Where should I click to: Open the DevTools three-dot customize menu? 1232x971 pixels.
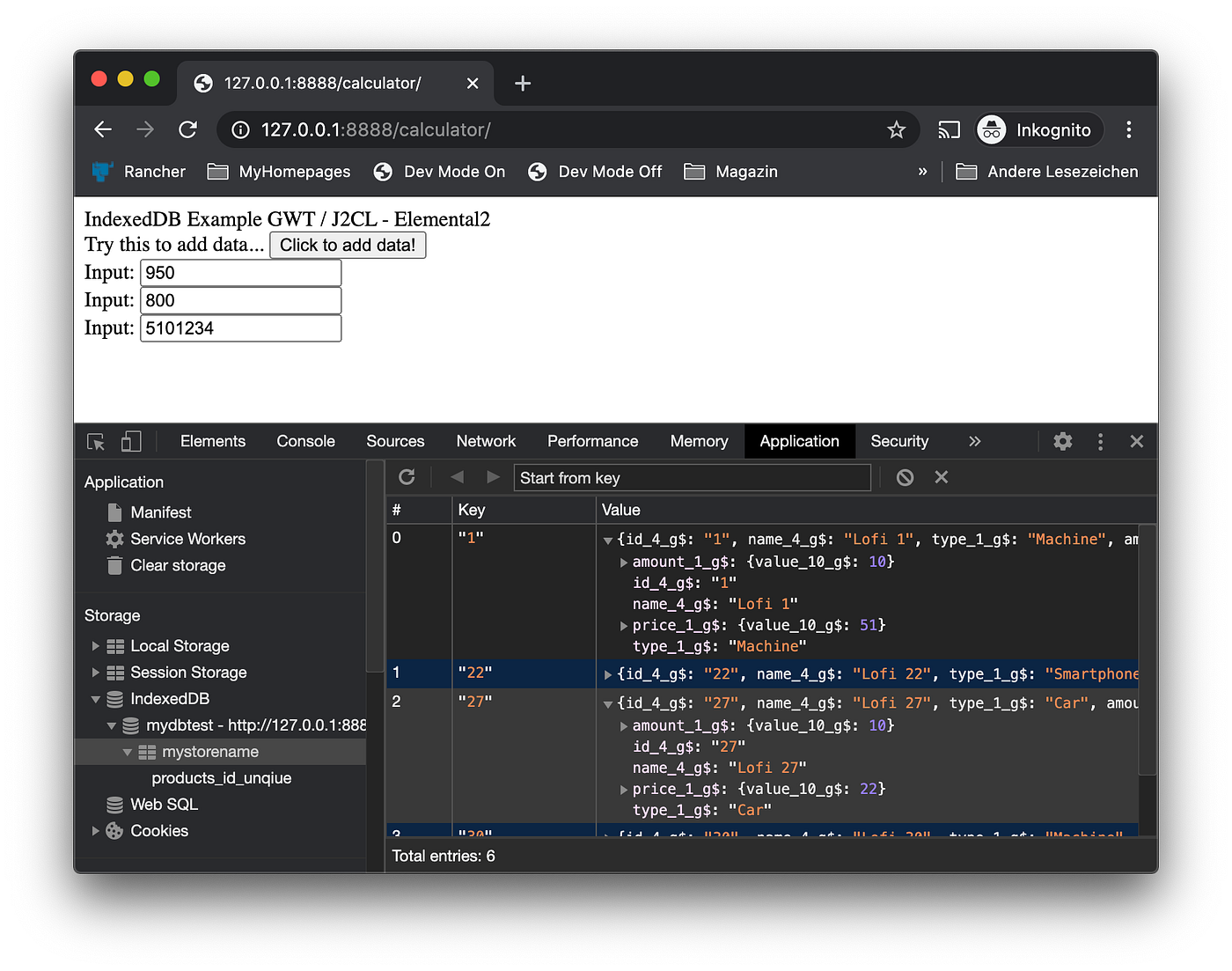pyautogui.click(x=1100, y=442)
